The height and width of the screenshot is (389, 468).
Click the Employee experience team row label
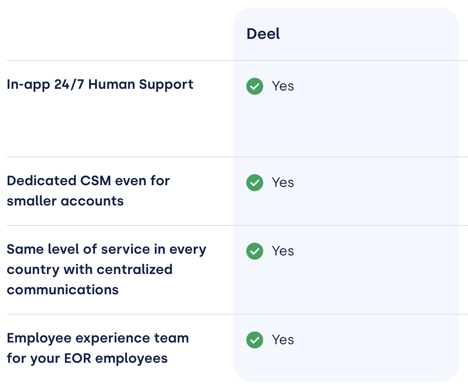98,348
